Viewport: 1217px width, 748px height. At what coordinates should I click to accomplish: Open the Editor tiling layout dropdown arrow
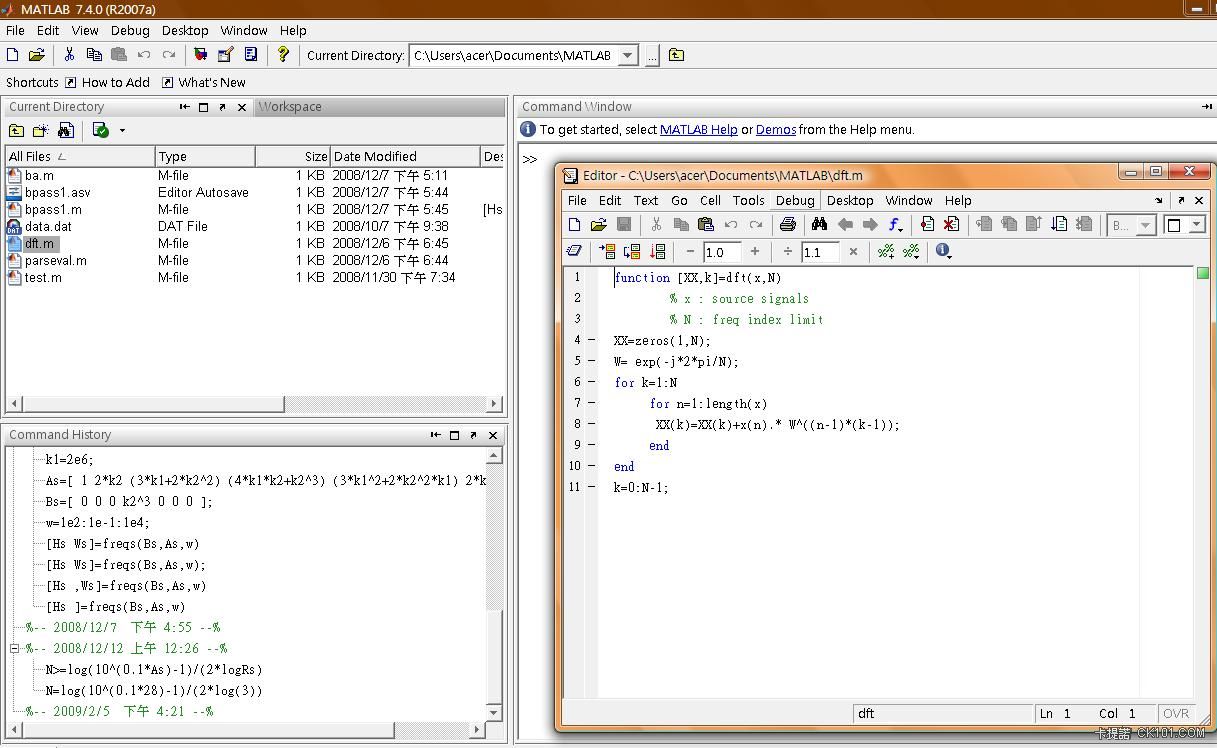(x=1197, y=225)
